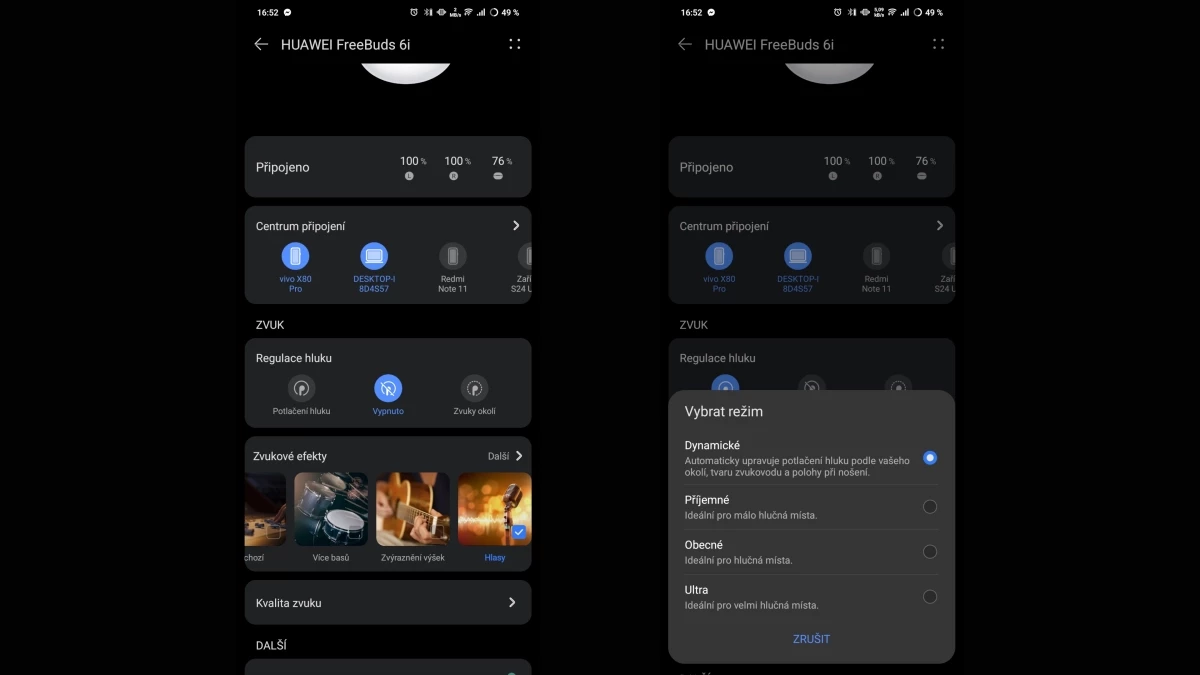
Task: Tap 16:52 clock in left status bar
Action: click(267, 13)
